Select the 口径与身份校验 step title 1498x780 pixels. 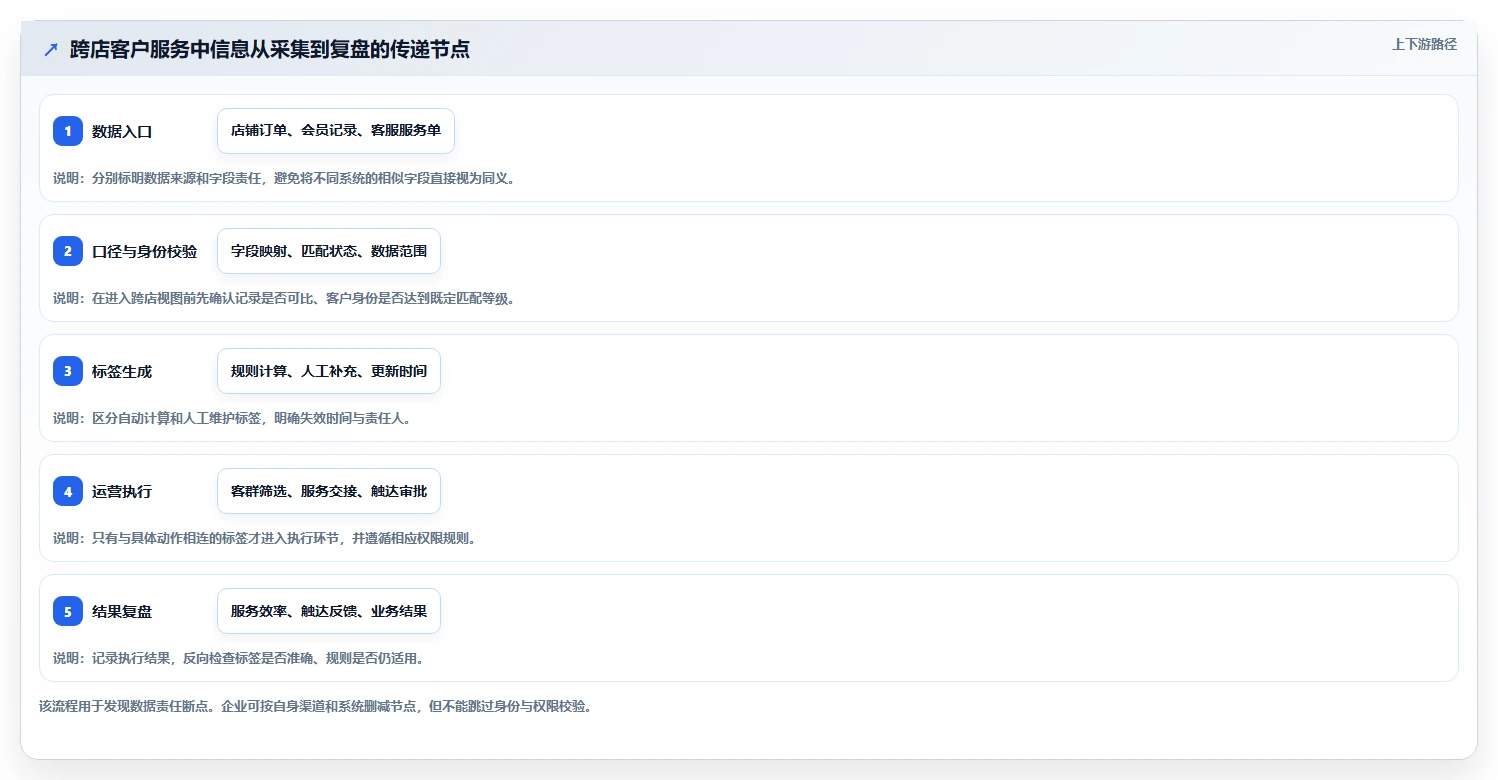click(x=144, y=251)
